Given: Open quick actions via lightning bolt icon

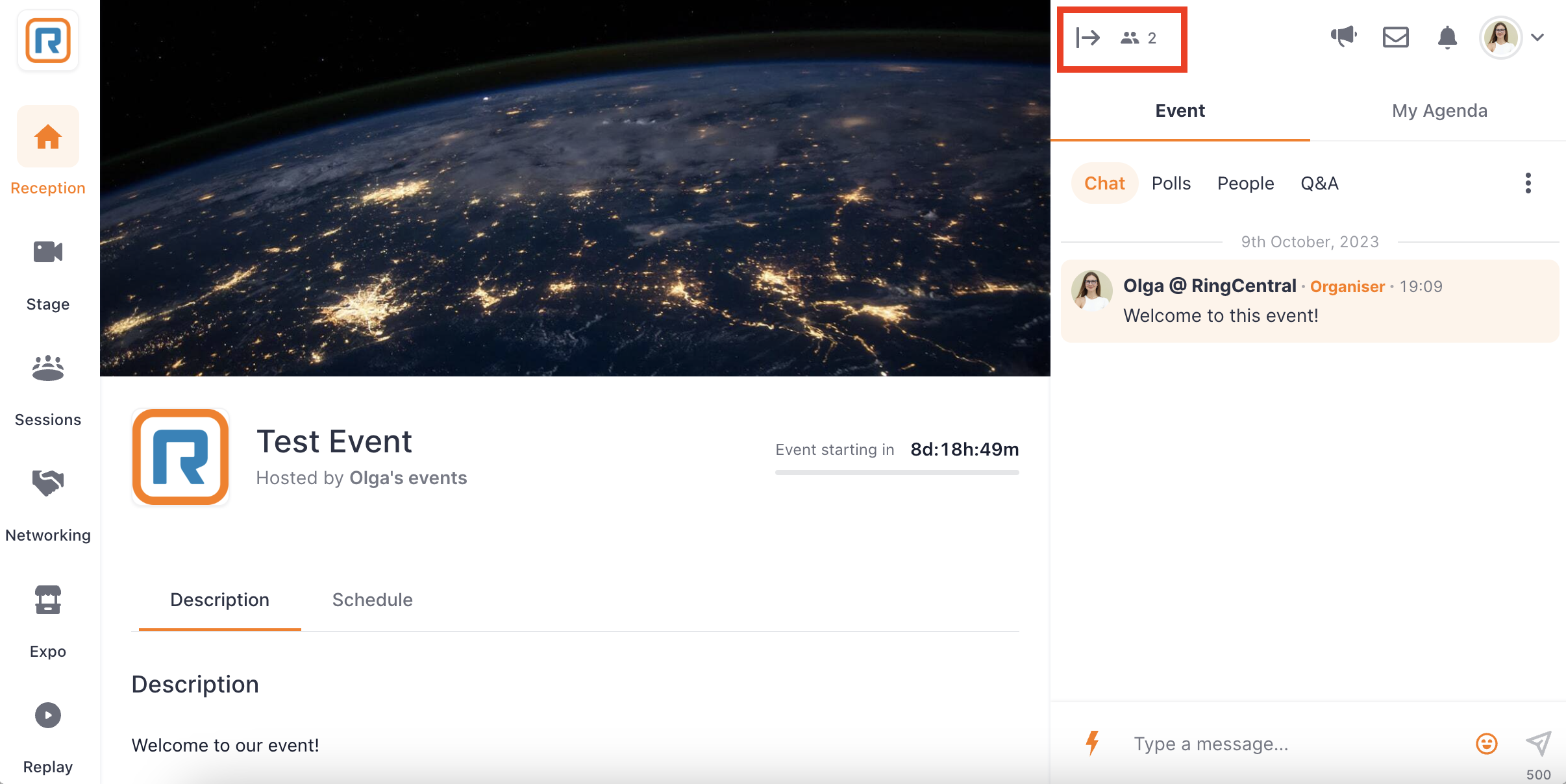Looking at the screenshot, I should click(1093, 743).
